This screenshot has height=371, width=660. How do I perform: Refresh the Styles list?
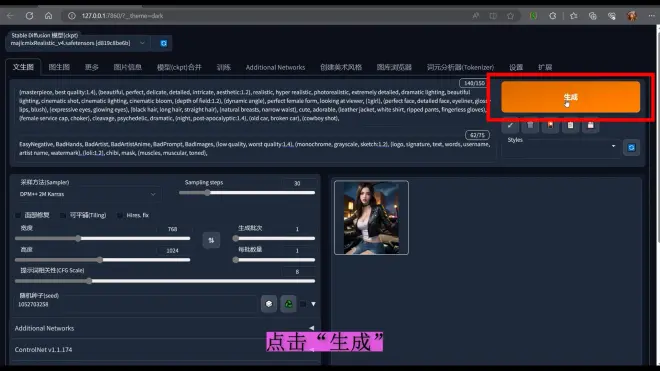(x=631, y=147)
